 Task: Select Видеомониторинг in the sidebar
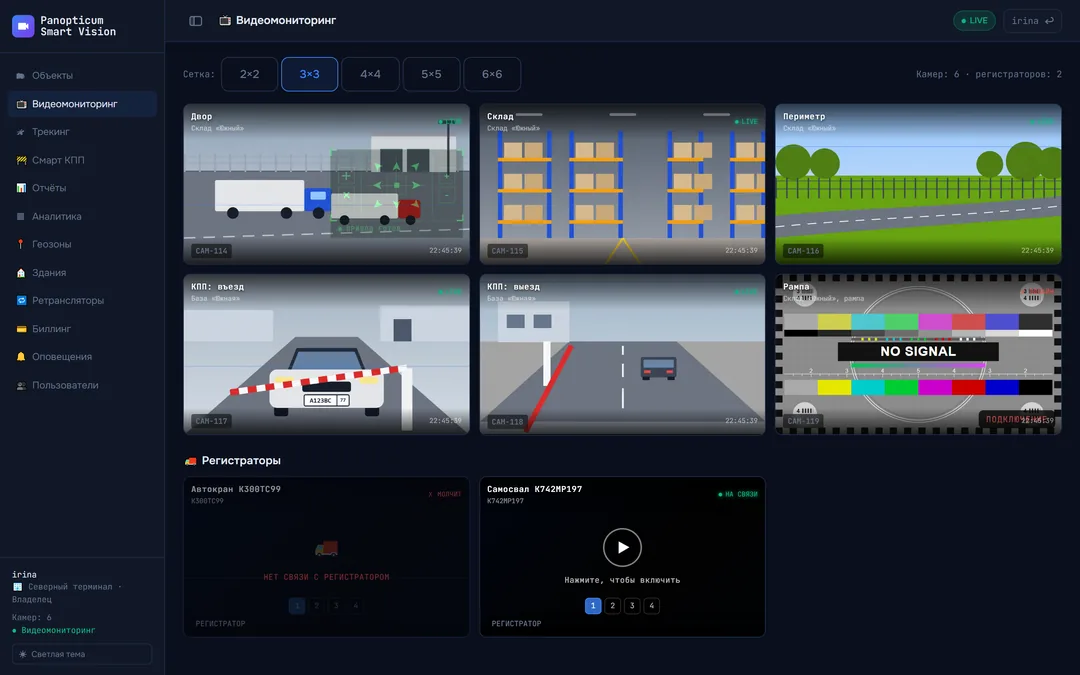pyautogui.click(x=82, y=104)
